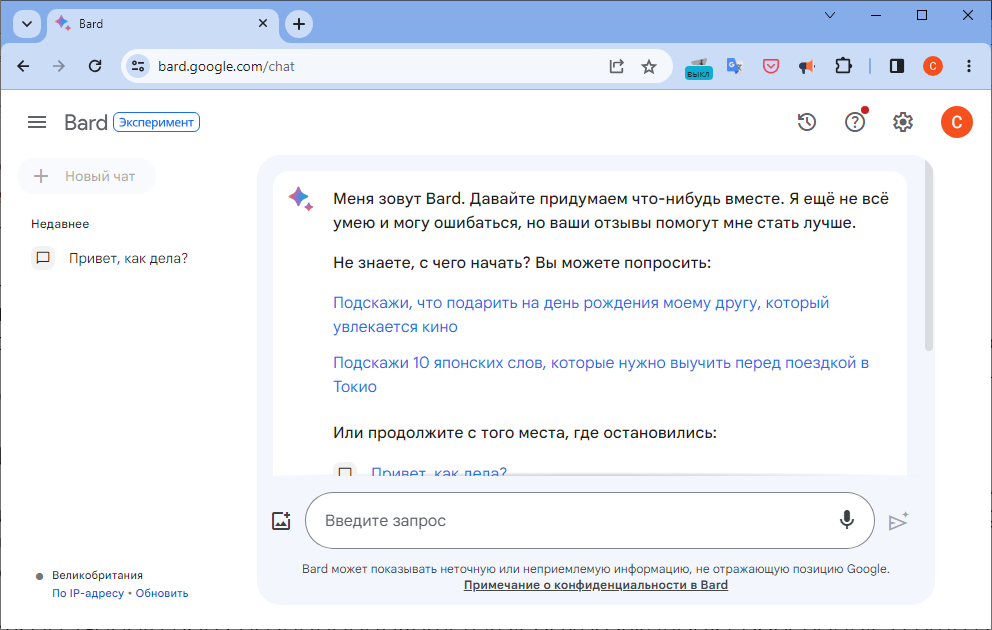The height and width of the screenshot is (630, 992).
Task: View site information icon in address bar
Action: pos(138,66)
